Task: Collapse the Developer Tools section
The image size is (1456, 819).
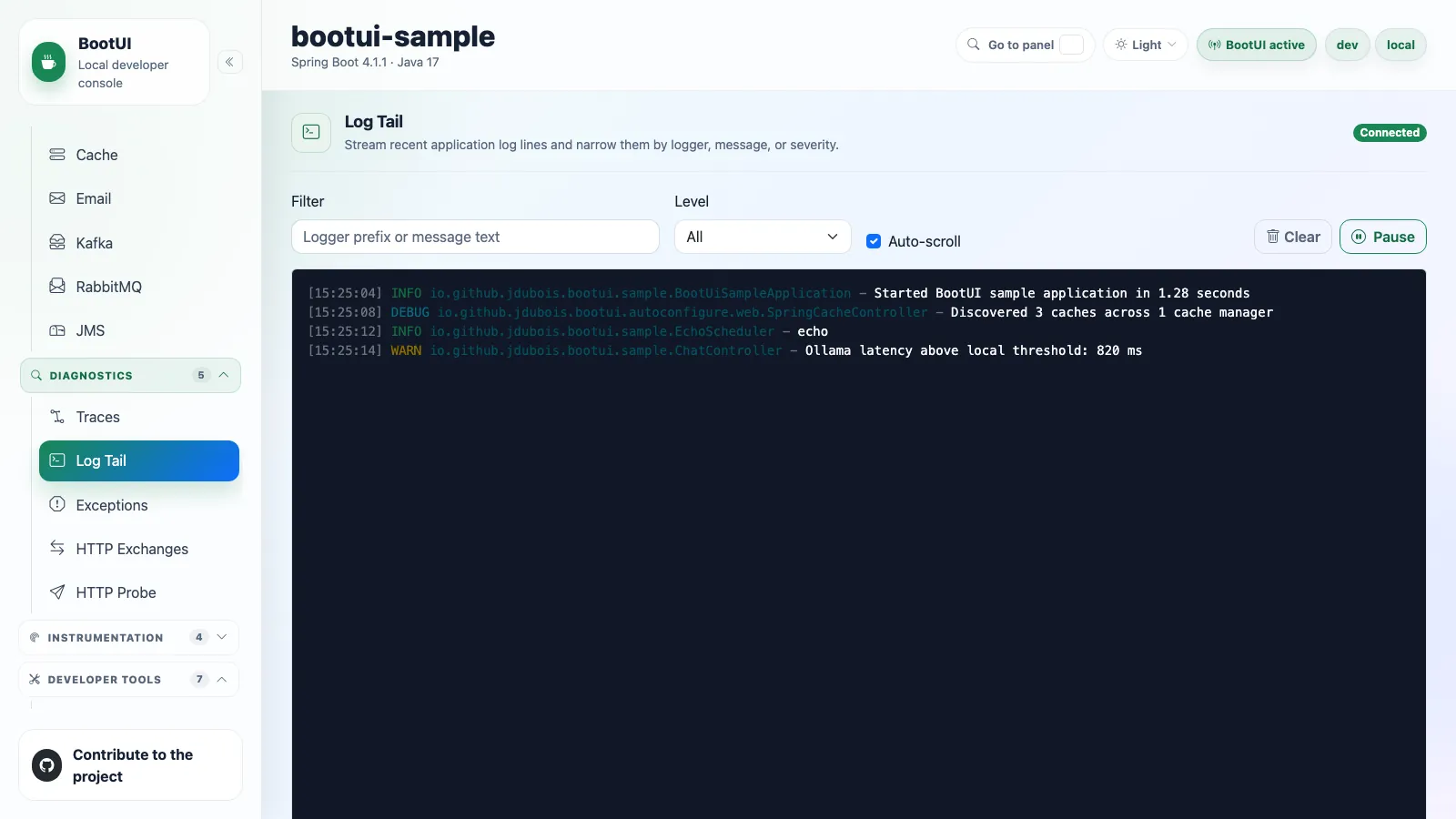Action: 128,679
